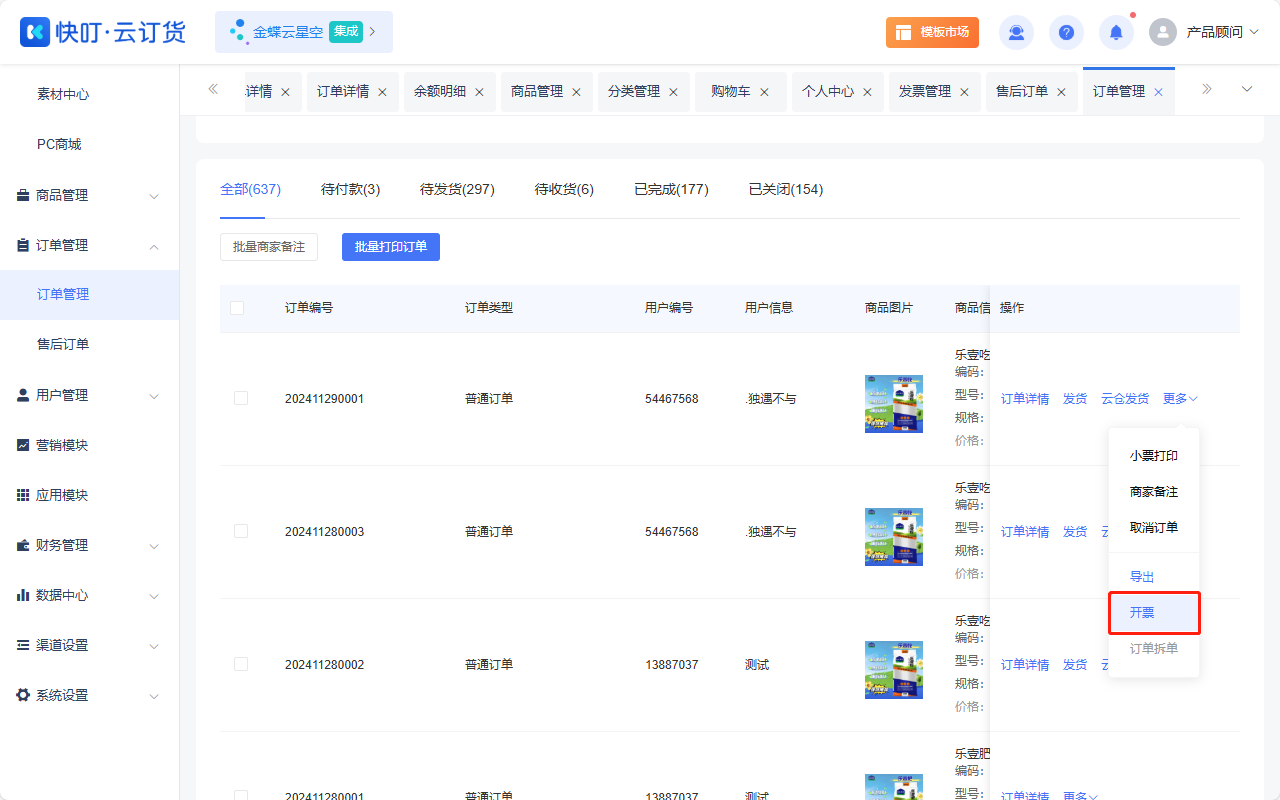Open 订单详情 link for order 202411290001
Screen dimensions: 1280x800
pyautogui.click(x=1025, y=399)
